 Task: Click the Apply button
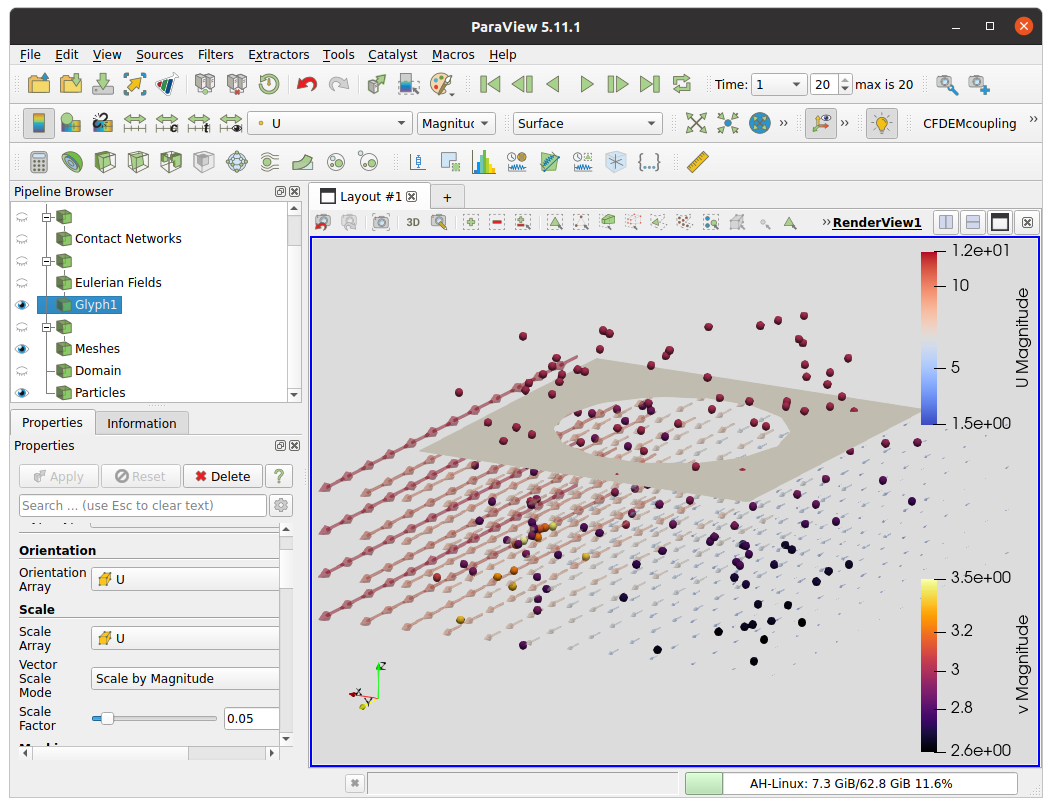pyautogui.click(x=59, y=476)
